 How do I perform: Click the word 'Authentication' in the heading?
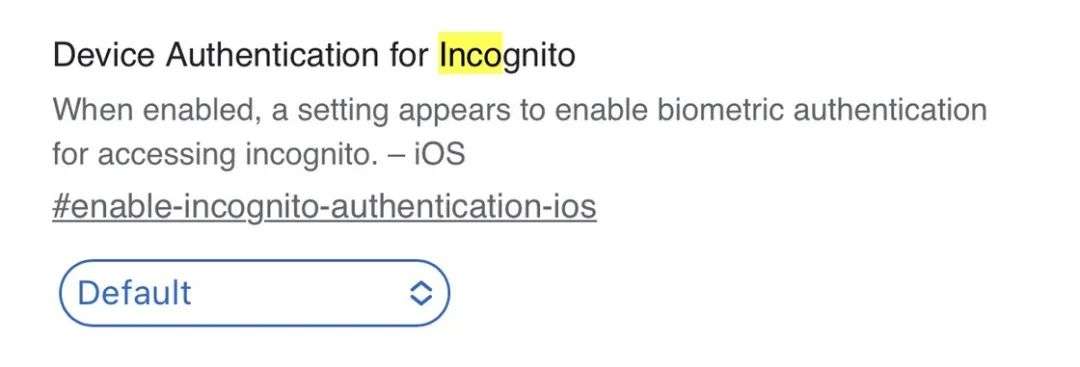(271, 54)
